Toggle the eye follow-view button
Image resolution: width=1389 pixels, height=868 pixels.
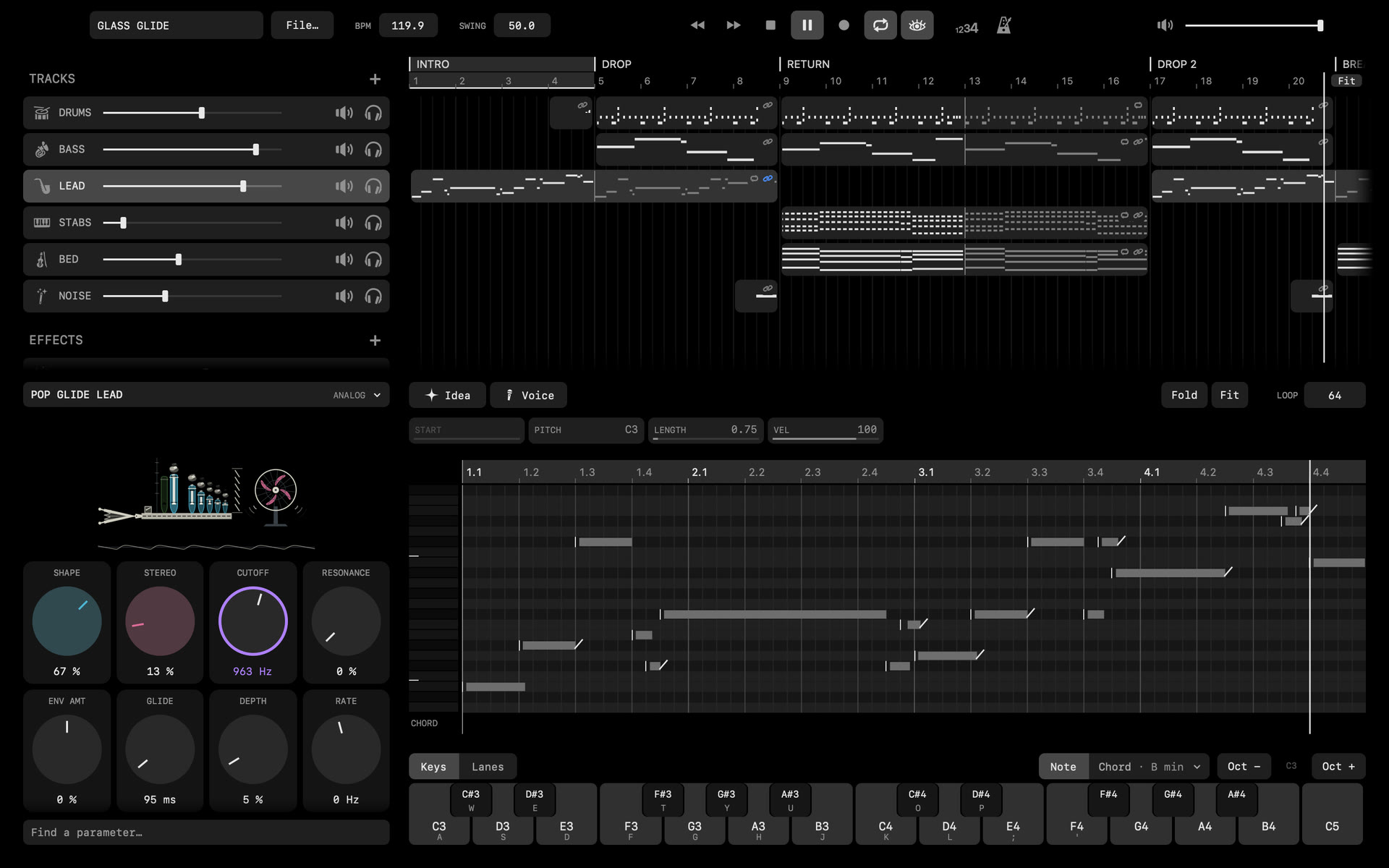(917, 25)
